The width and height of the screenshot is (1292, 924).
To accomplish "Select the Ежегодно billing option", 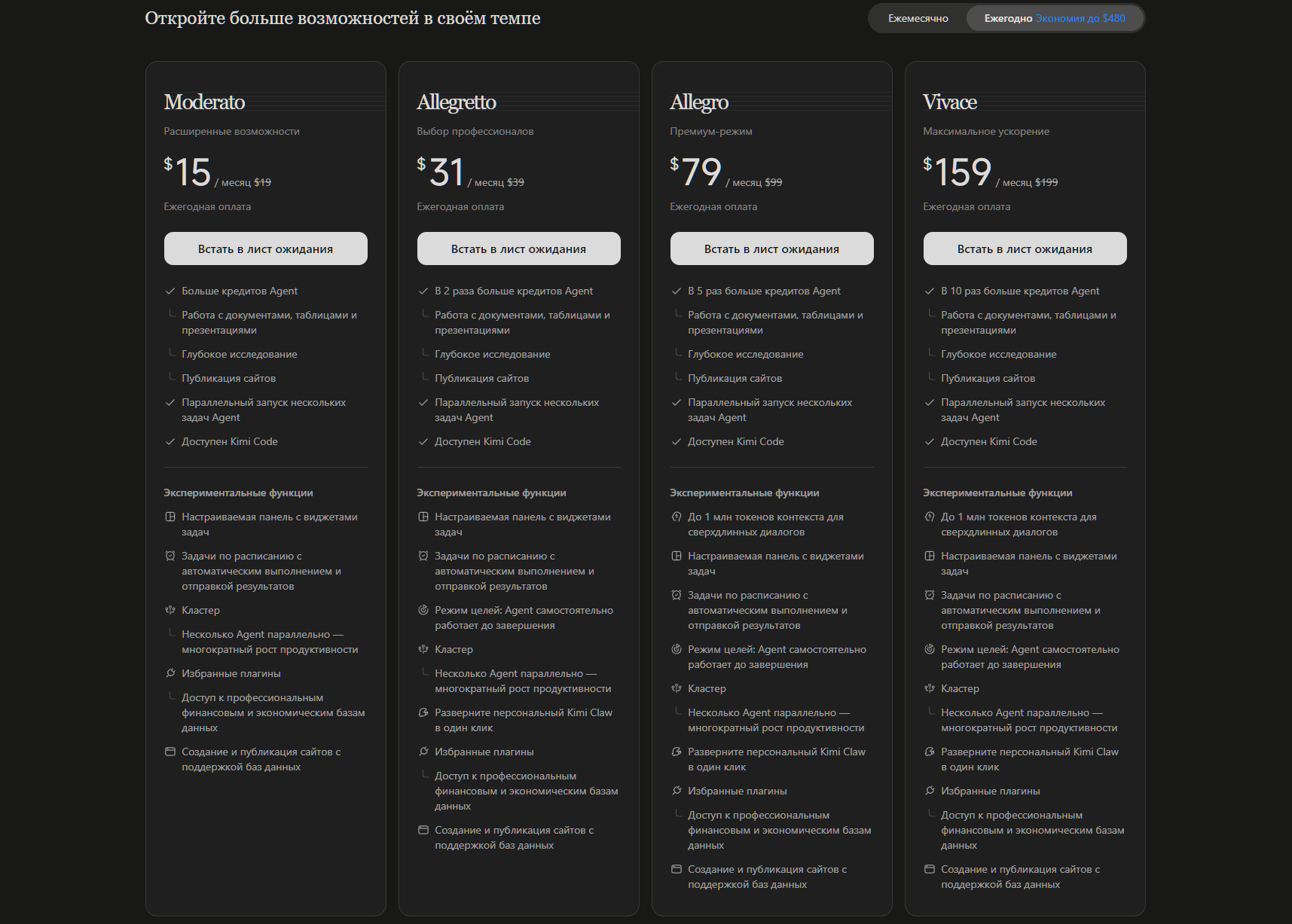I will coord(1054,18).
